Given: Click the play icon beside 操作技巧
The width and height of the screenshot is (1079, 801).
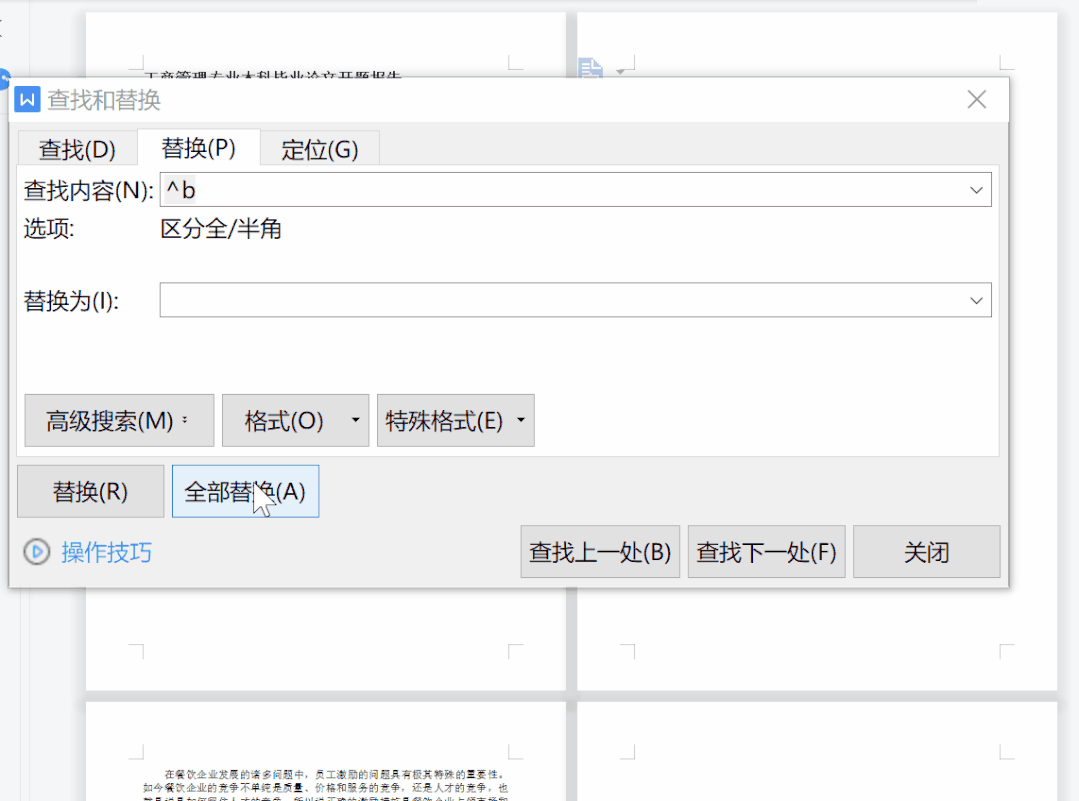Looking at the screenshot, I should click(37, 552).
